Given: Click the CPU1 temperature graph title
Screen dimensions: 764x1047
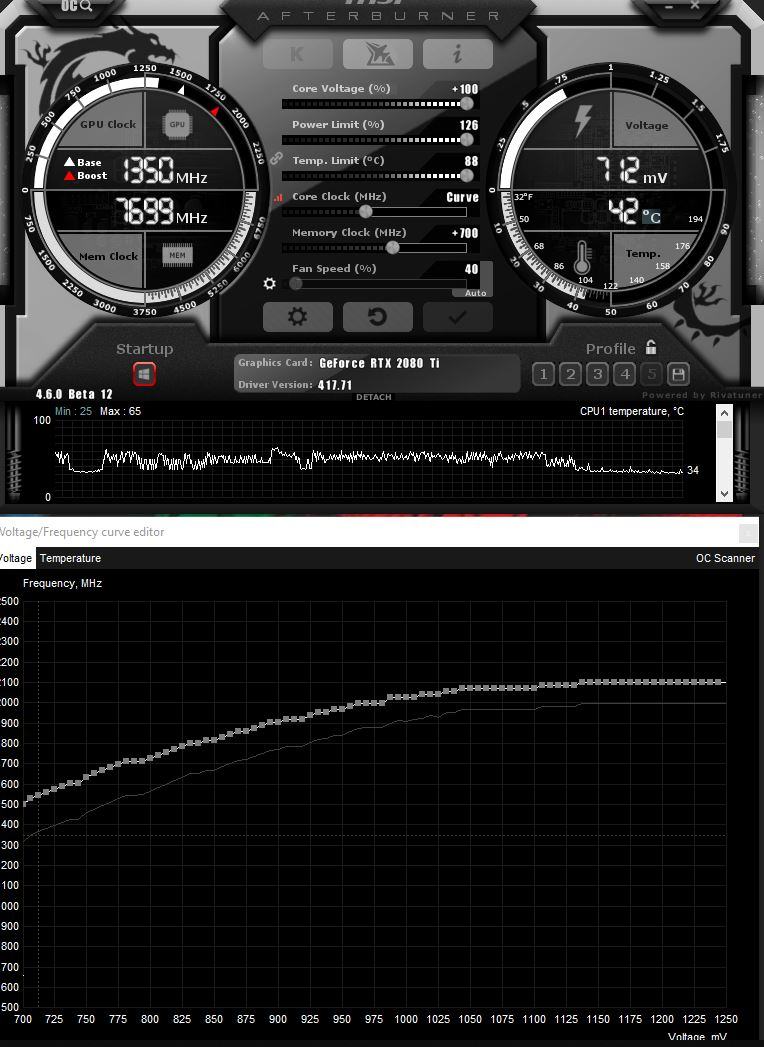Looking at the screenshot, I should (x=632, y=411).
